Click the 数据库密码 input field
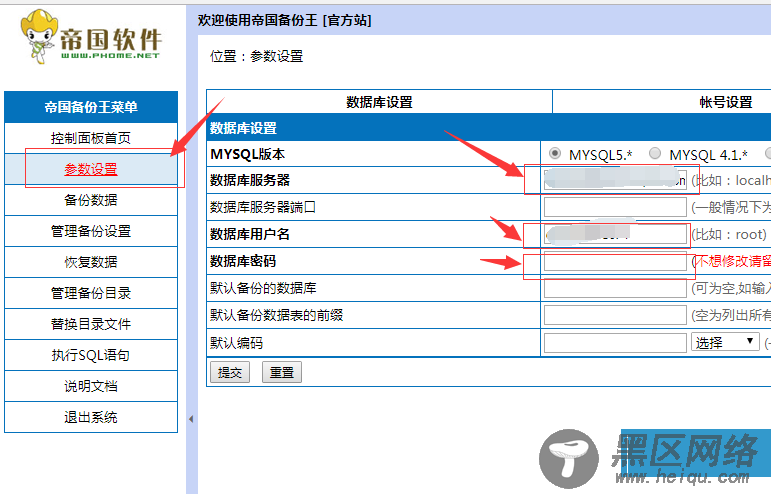Image resolution: width=771 pixels, height=494 pixels. tap(615, 261)
